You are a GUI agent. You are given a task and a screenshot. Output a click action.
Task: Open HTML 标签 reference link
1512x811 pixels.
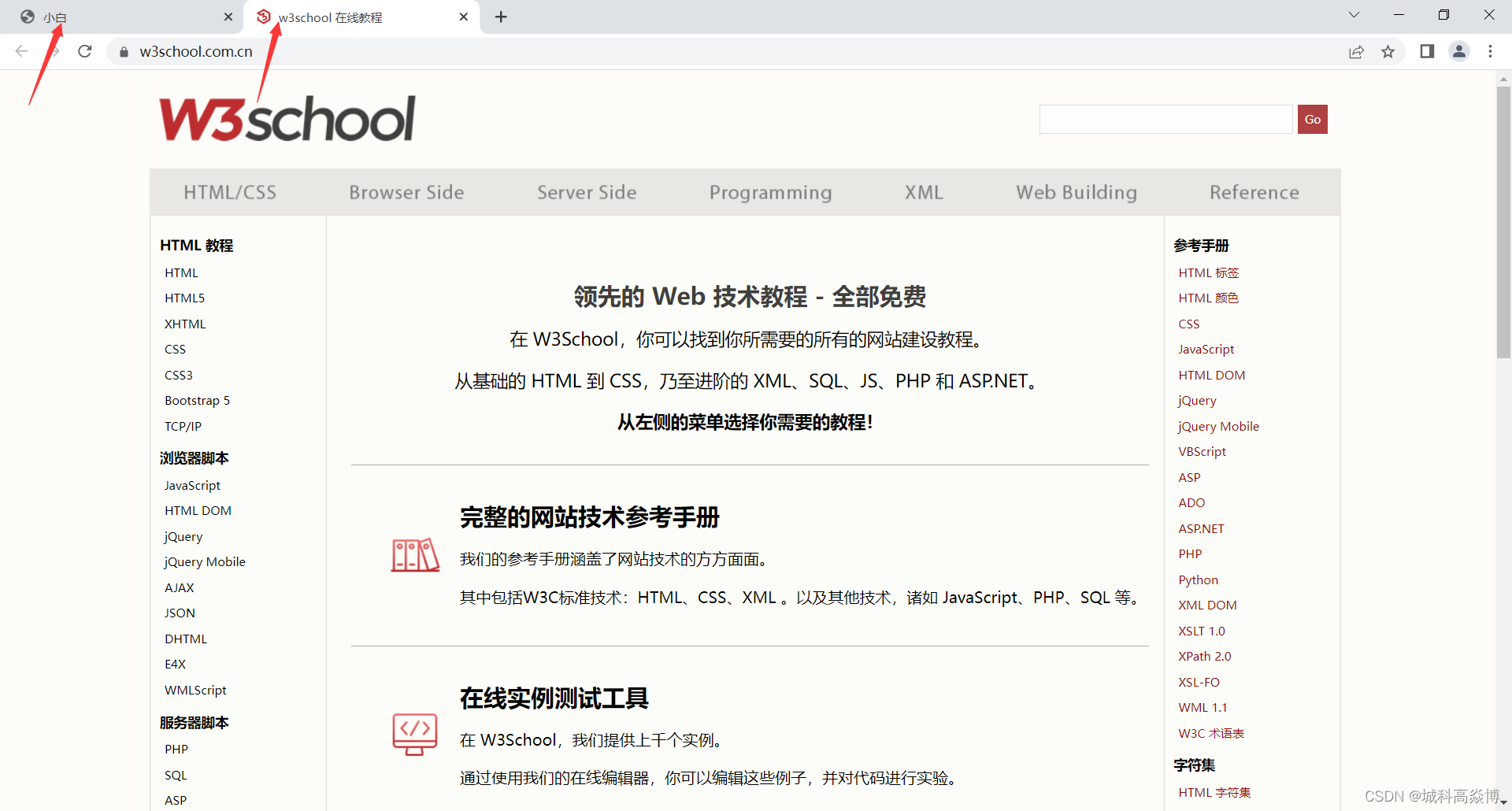point(1209,272)
